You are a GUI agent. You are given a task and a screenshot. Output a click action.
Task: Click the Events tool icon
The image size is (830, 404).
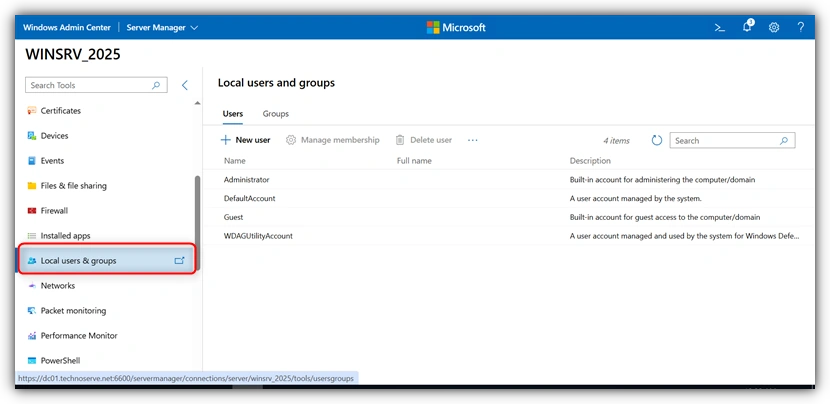click(31, 160)
